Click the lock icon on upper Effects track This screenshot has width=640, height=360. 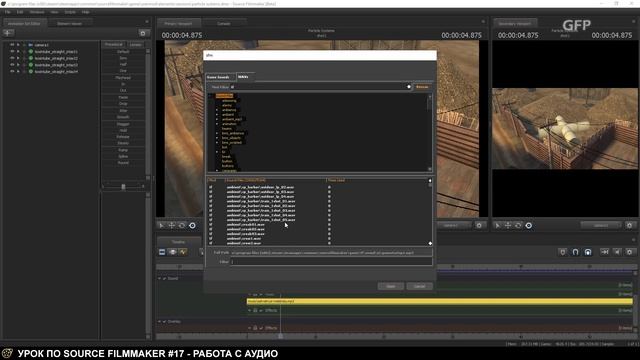pyautogui.click(x=255, y=311)
